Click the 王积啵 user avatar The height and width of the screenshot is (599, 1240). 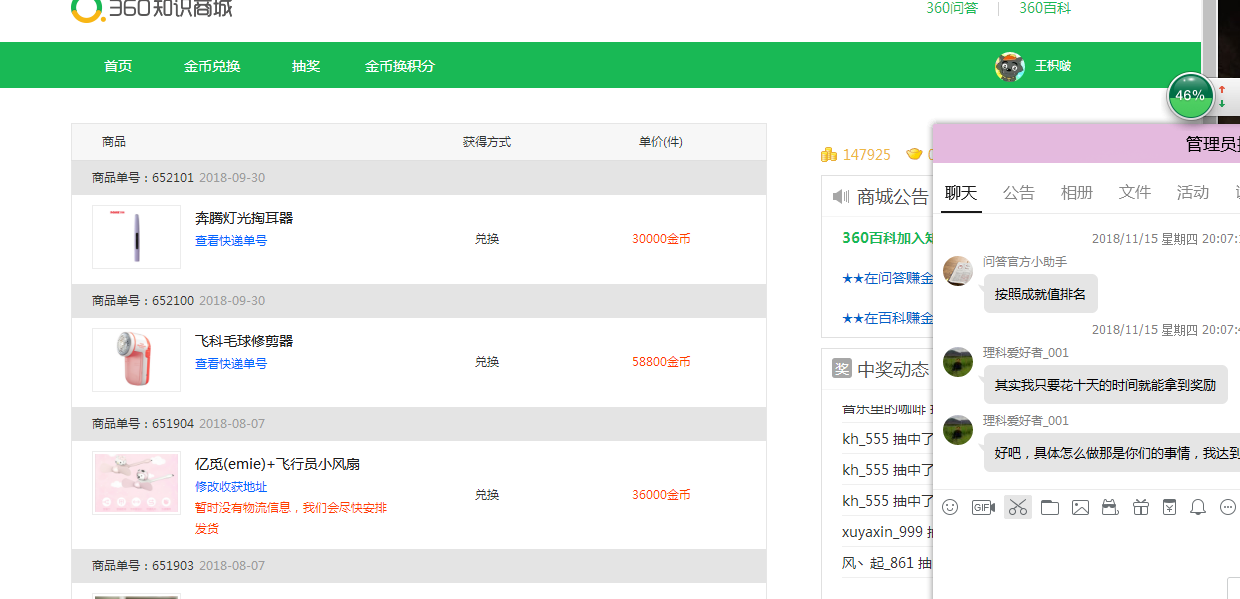point(1010,66)
